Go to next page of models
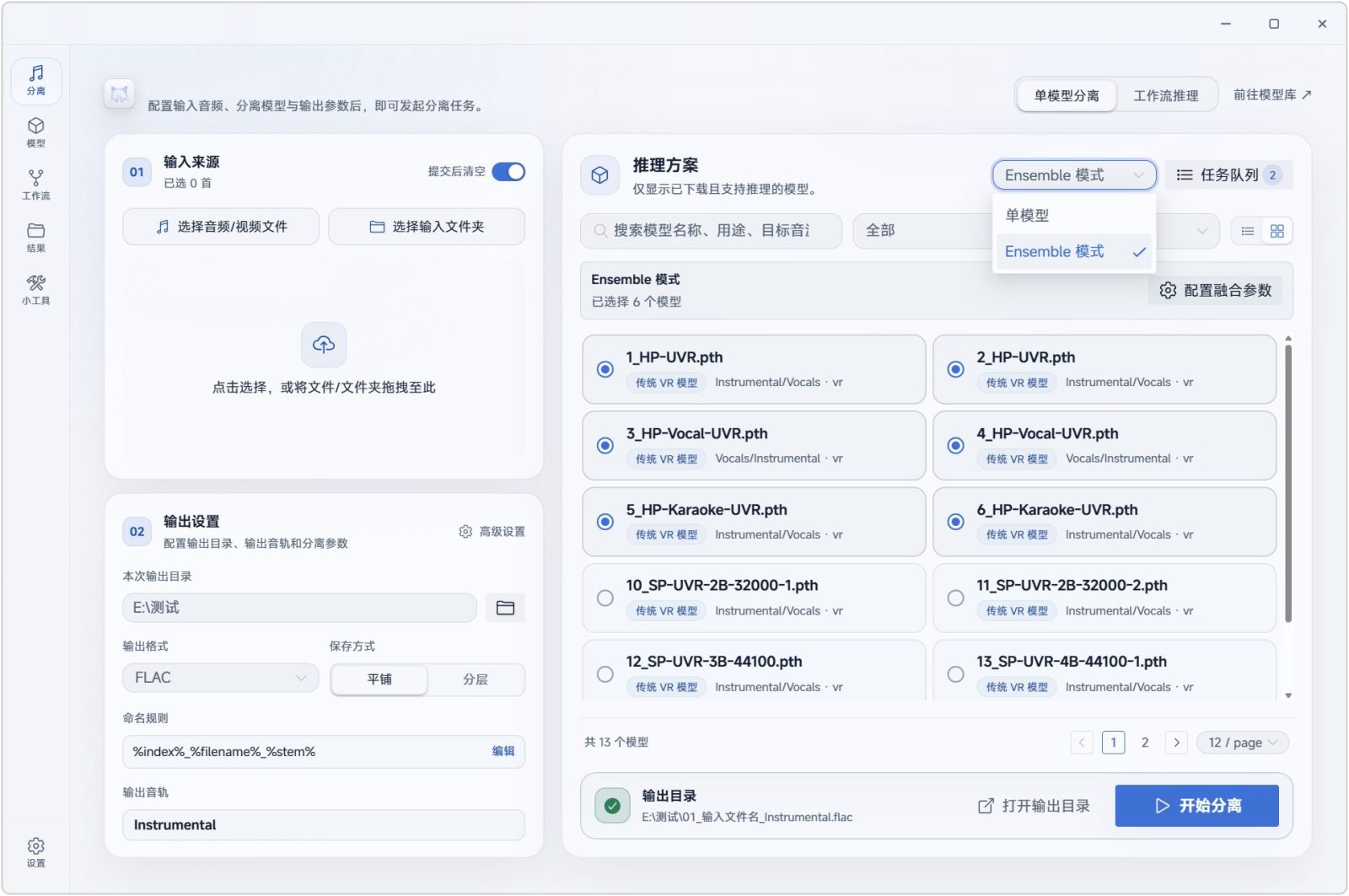This screenshot has width=1349, height=896. 1177,743
